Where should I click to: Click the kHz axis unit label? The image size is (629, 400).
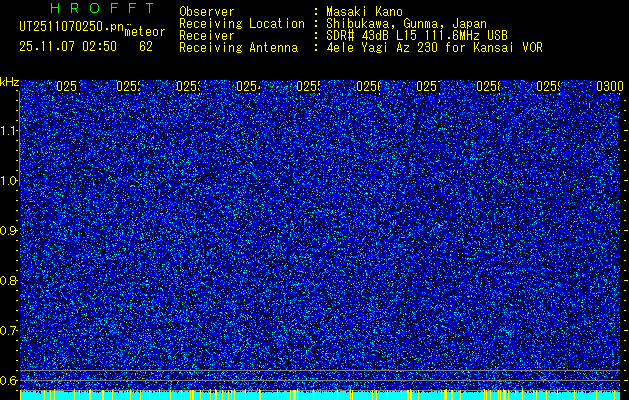[x=10, y=83]
